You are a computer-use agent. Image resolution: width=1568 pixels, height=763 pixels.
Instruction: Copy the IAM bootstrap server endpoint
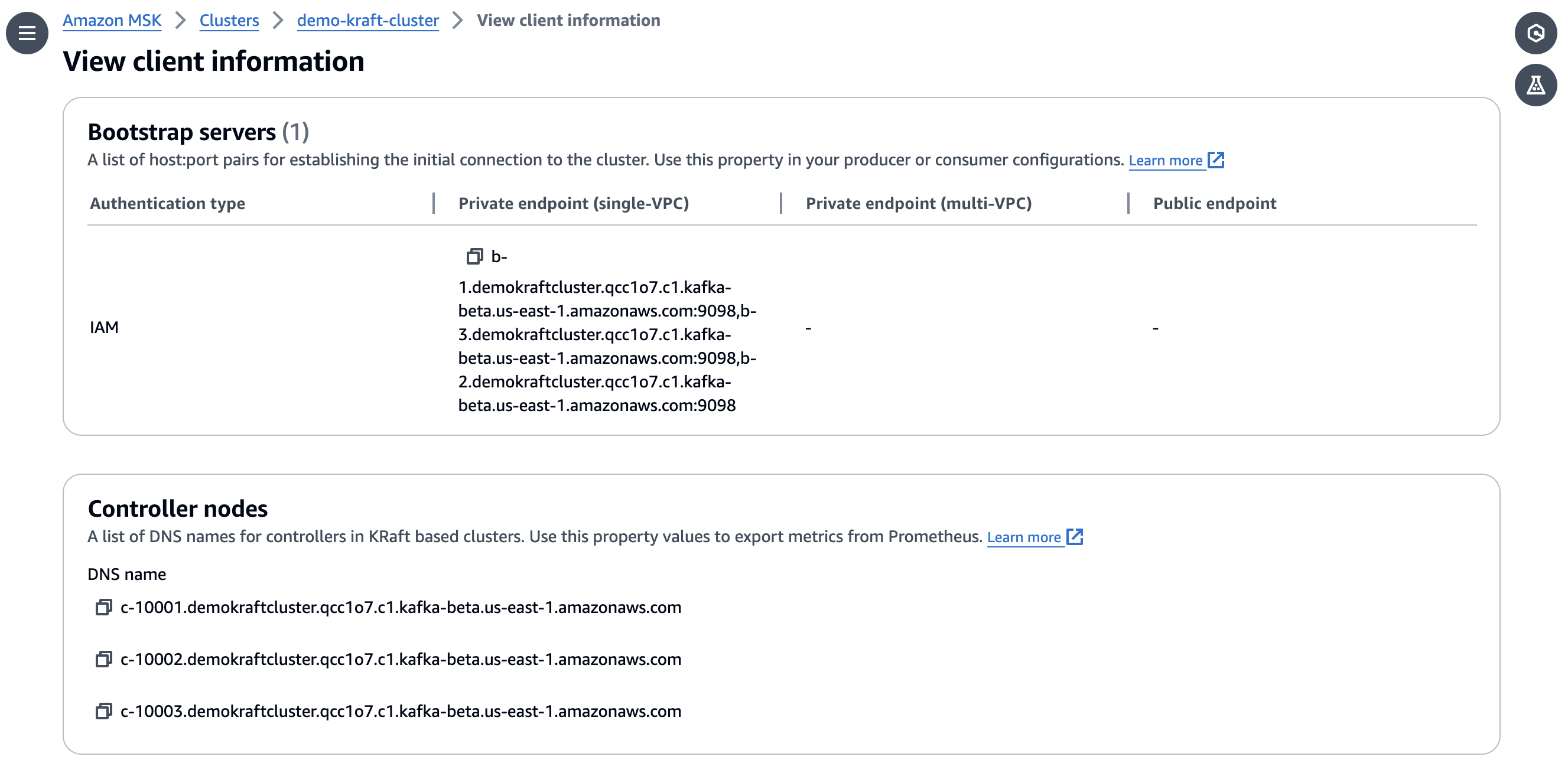[x=474, y=257]
